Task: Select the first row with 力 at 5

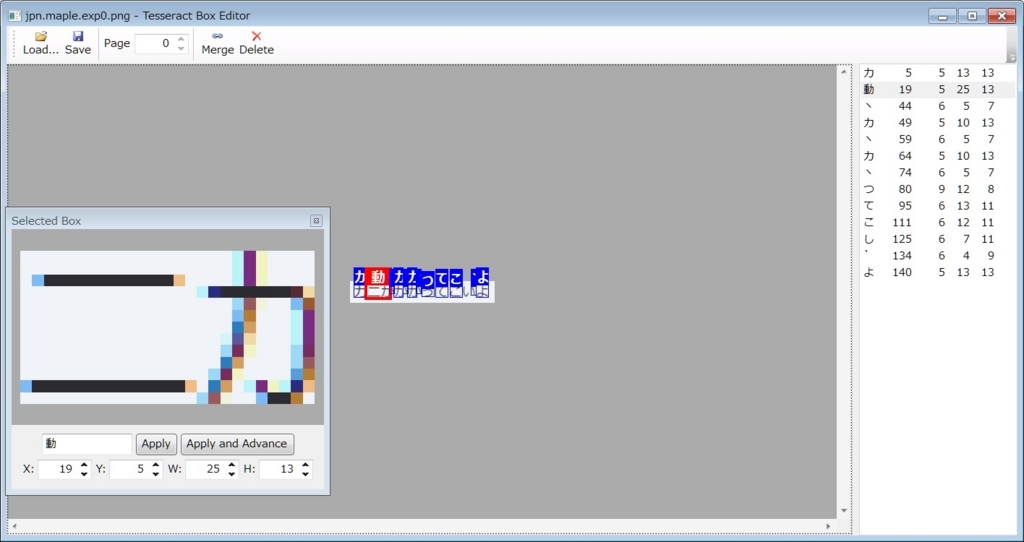Action: (937, 73)
